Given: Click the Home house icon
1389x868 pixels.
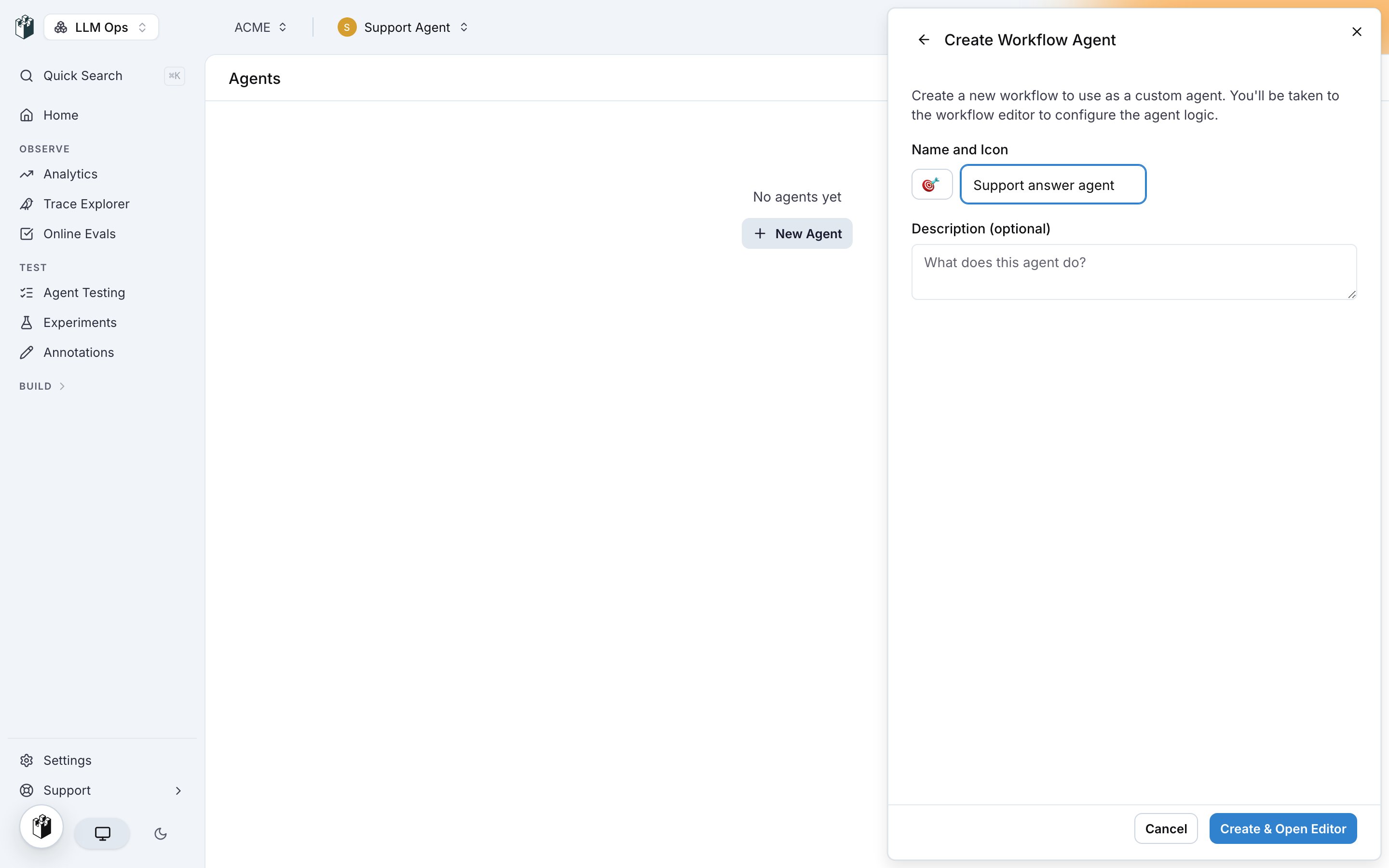Looking at the screenshot, I should pyautogui.click(x=27, y=115).
